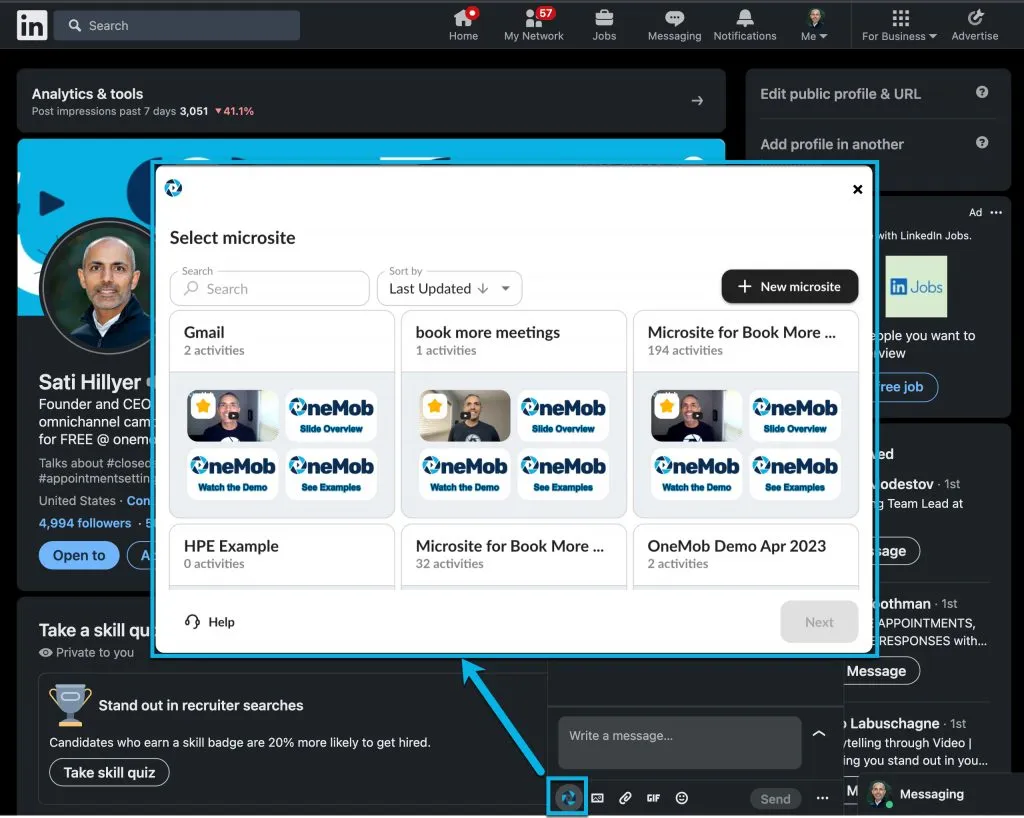Click help icon for Edit public profile
The image size is (1024, 818).
[982, 92]
